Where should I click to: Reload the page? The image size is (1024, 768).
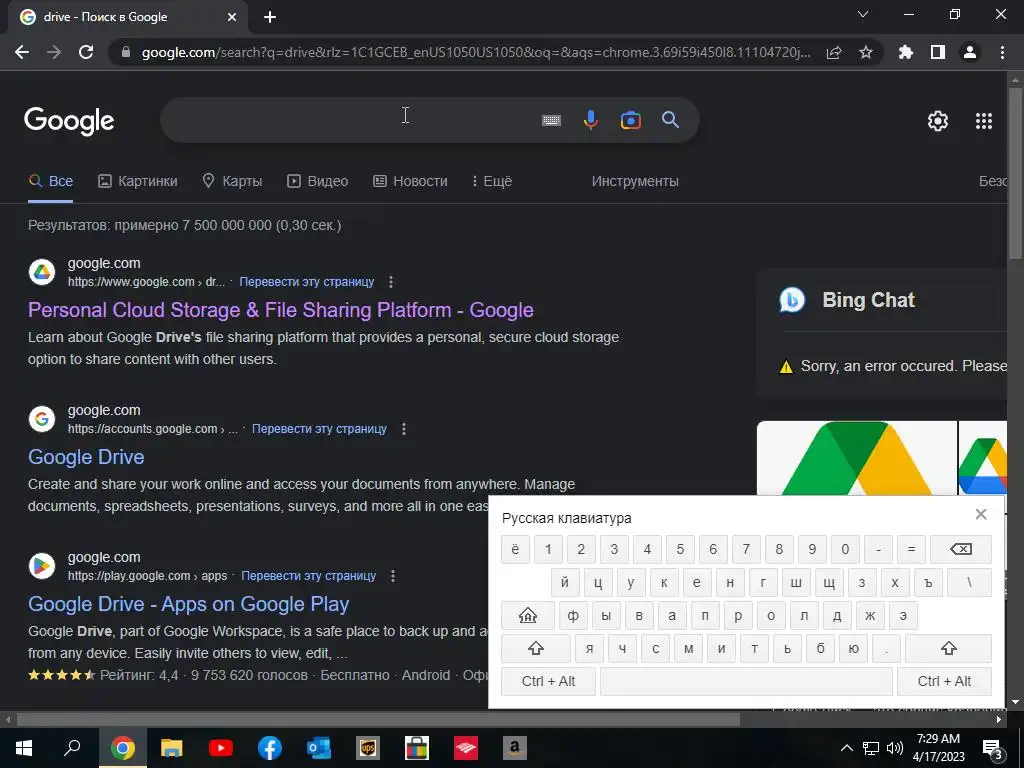(x=86, y=52)
